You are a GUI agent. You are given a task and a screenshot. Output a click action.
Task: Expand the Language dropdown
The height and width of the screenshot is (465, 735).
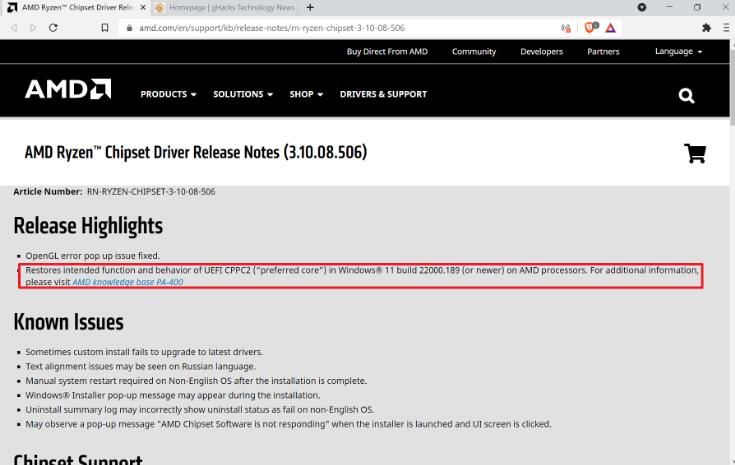coord(678,52)
